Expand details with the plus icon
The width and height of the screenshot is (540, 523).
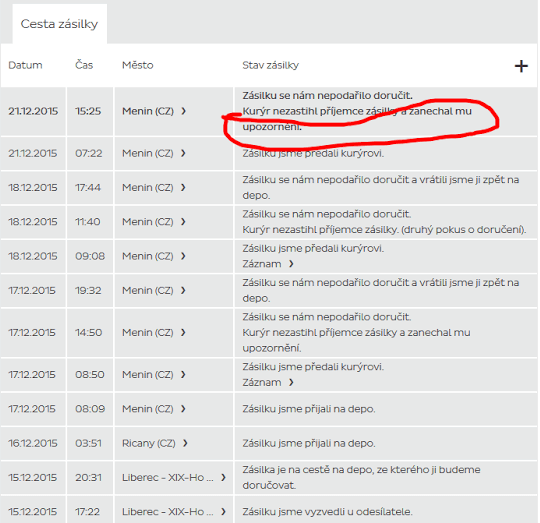pyautogui.click(x=521, y=66)
